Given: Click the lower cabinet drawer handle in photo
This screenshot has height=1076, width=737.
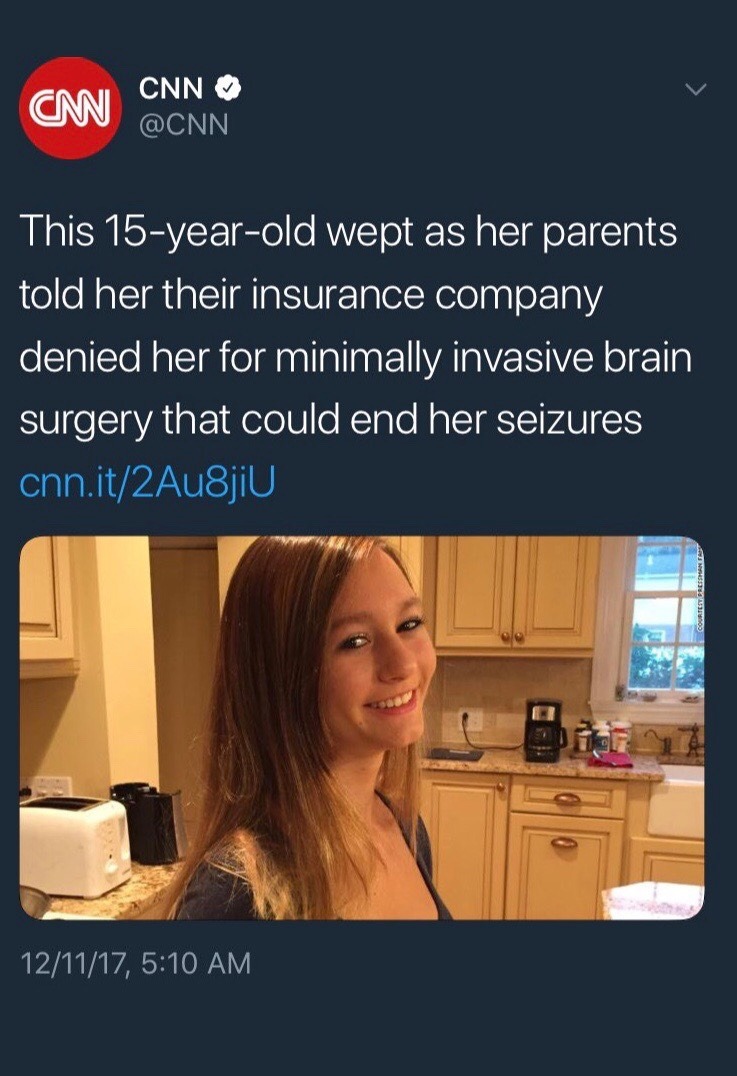Looking at the screenshot, I should point(567,799).
